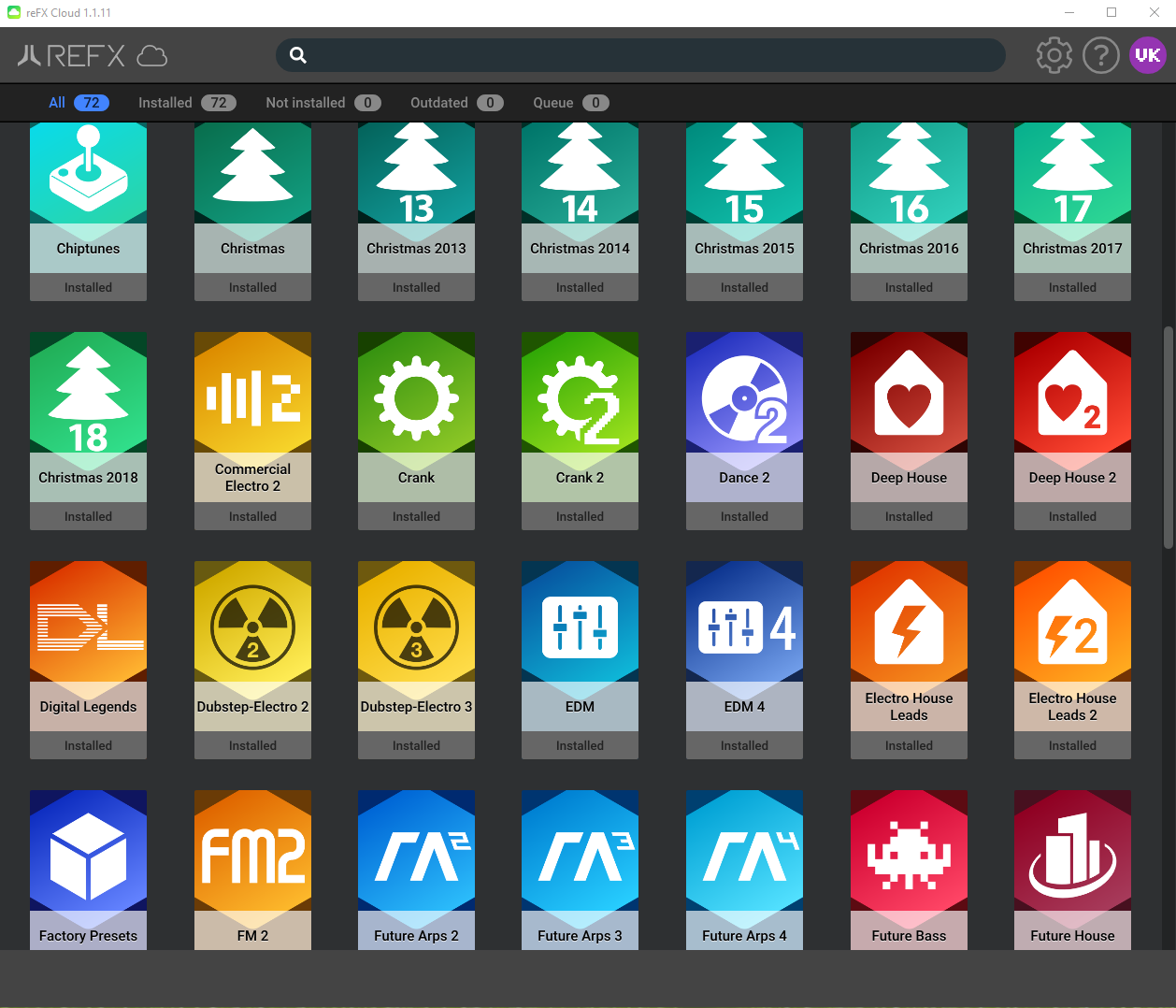Switch to the Installed tab
1176x1008 pixels.
(187, 103)
